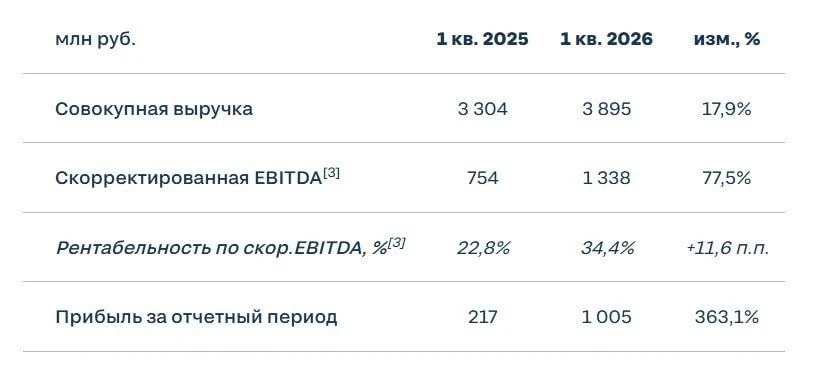Select the '1 кв. 2026' column header
Image resolution: width=813 pixels, height=372 pixels.
coord(606,39)
